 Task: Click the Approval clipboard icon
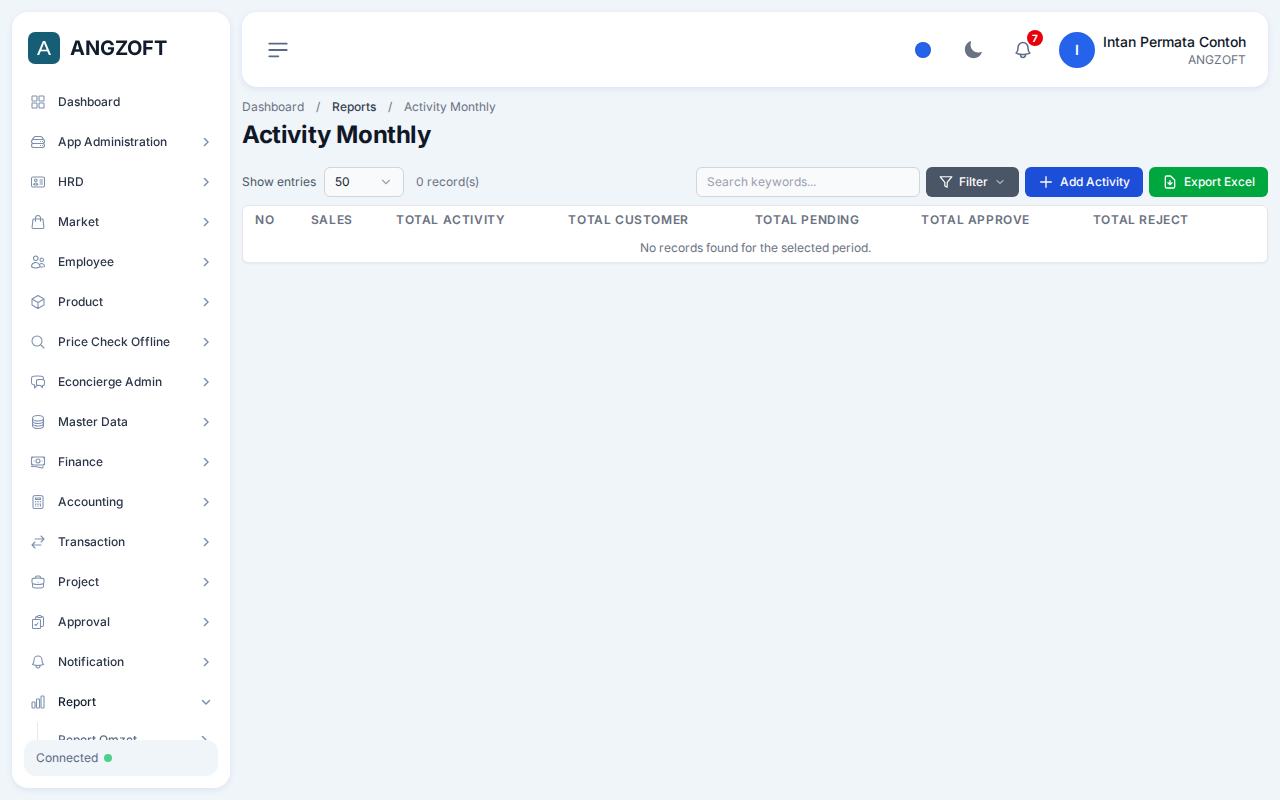tap(38, 622)
